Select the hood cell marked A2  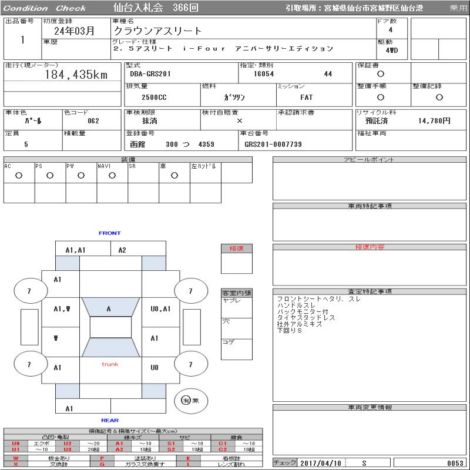[x=138, y=249]
